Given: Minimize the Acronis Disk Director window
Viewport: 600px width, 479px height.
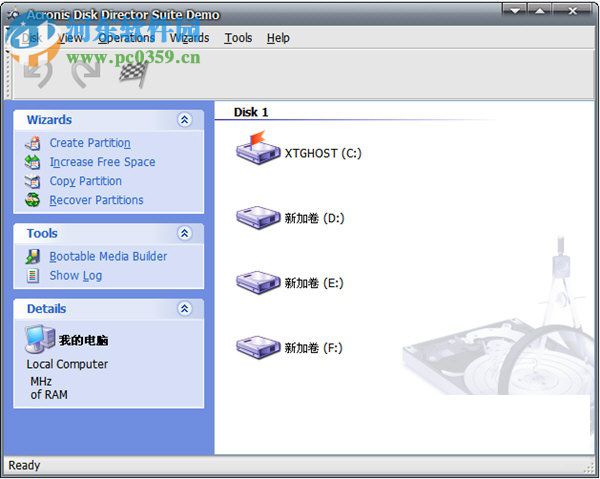Looking at the screenshot, I should [x=514, y=10].
